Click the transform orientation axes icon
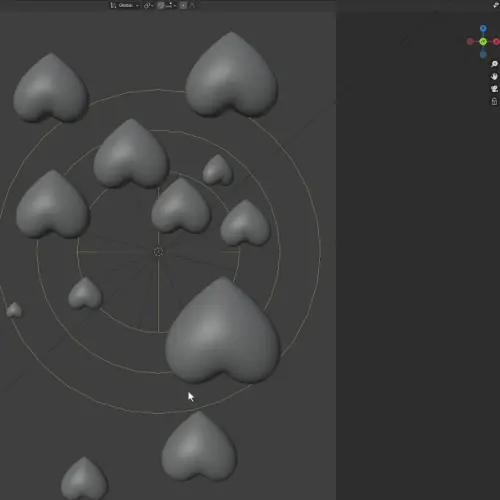The height and width of the screenshot is (500, 500). click(x=113, y=5)
